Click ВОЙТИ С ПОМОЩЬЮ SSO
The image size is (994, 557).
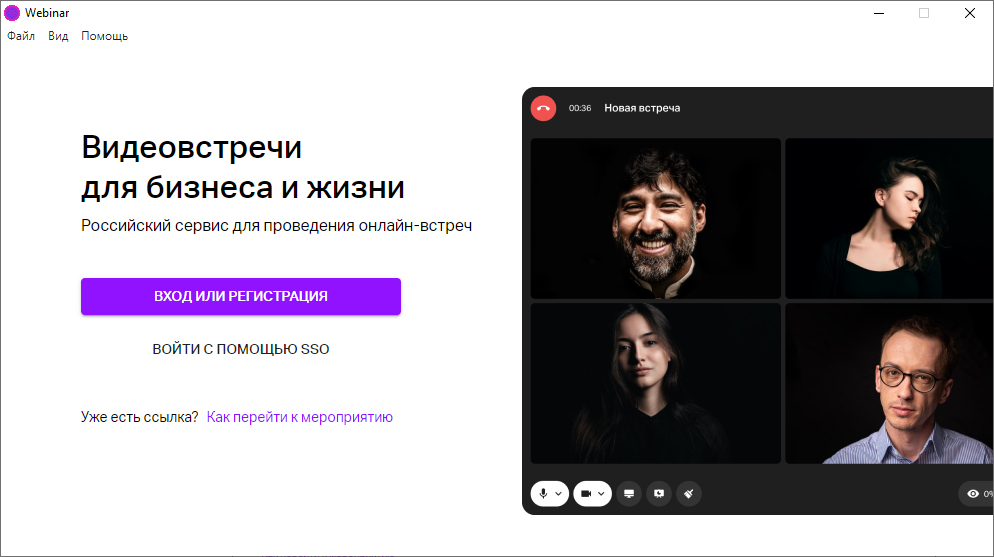[x=241, y=349]
